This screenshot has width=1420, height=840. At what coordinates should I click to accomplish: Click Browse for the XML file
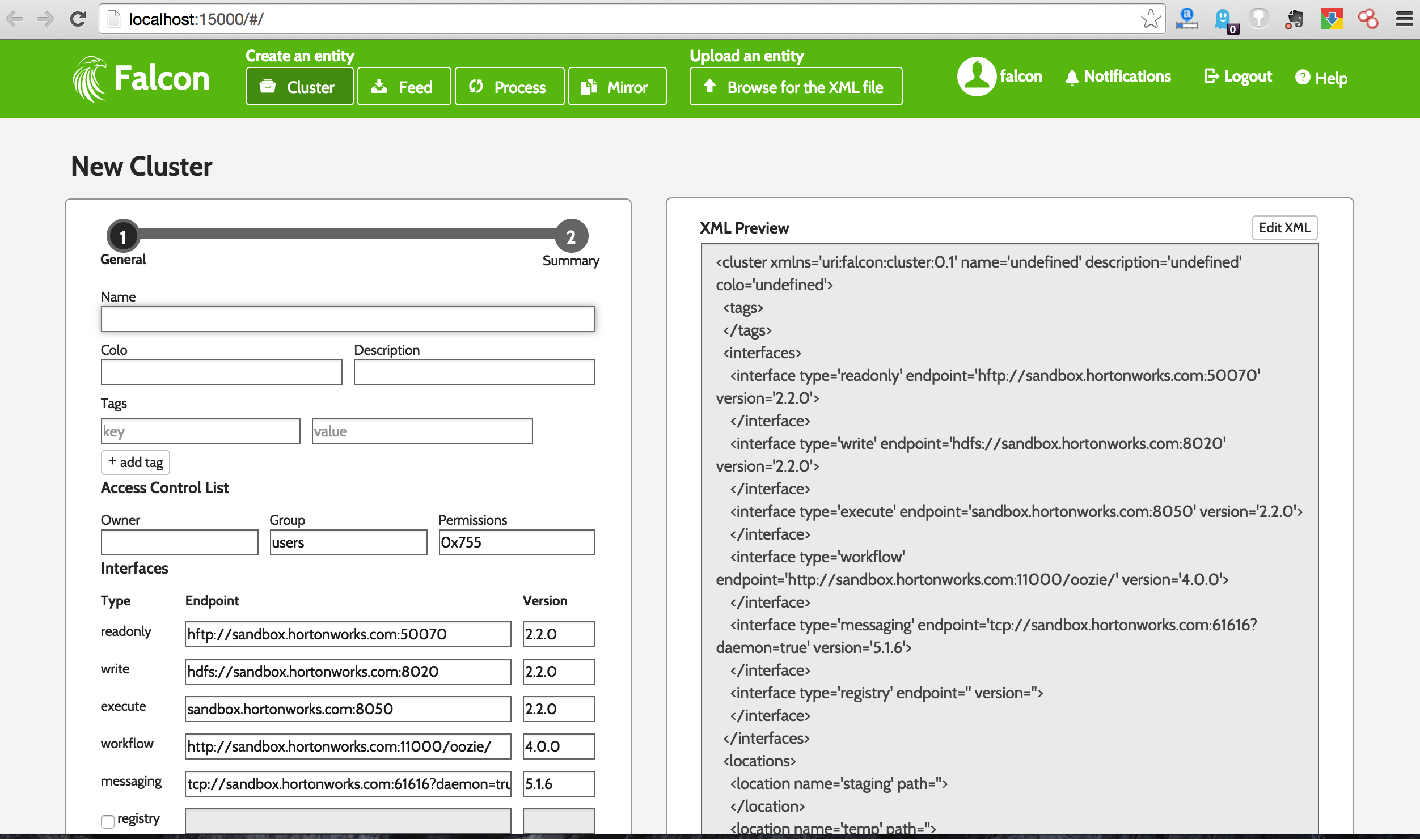795,87
